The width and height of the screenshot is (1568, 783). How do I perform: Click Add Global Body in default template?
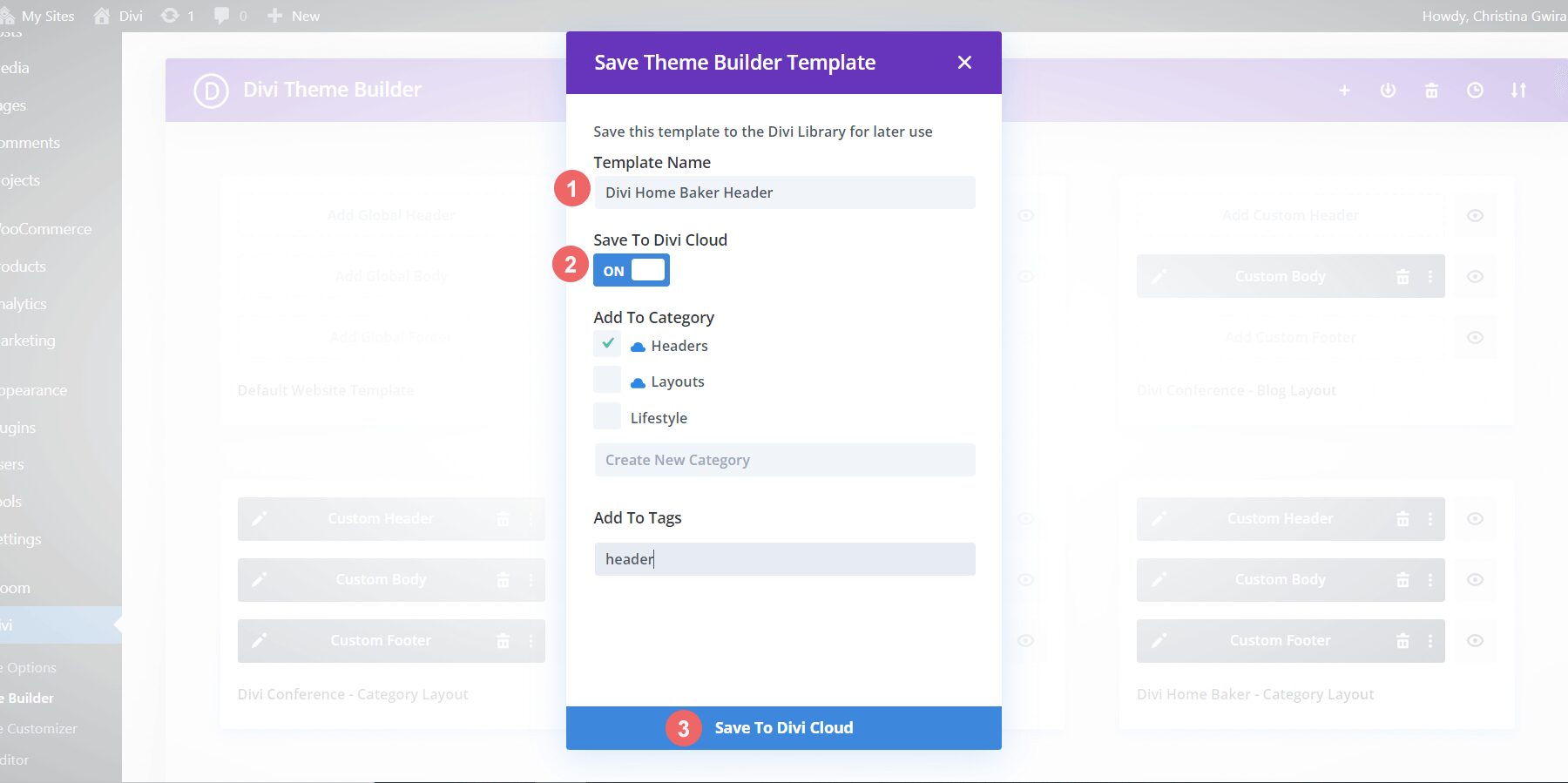pyautogui.click(x=391, y=276)
